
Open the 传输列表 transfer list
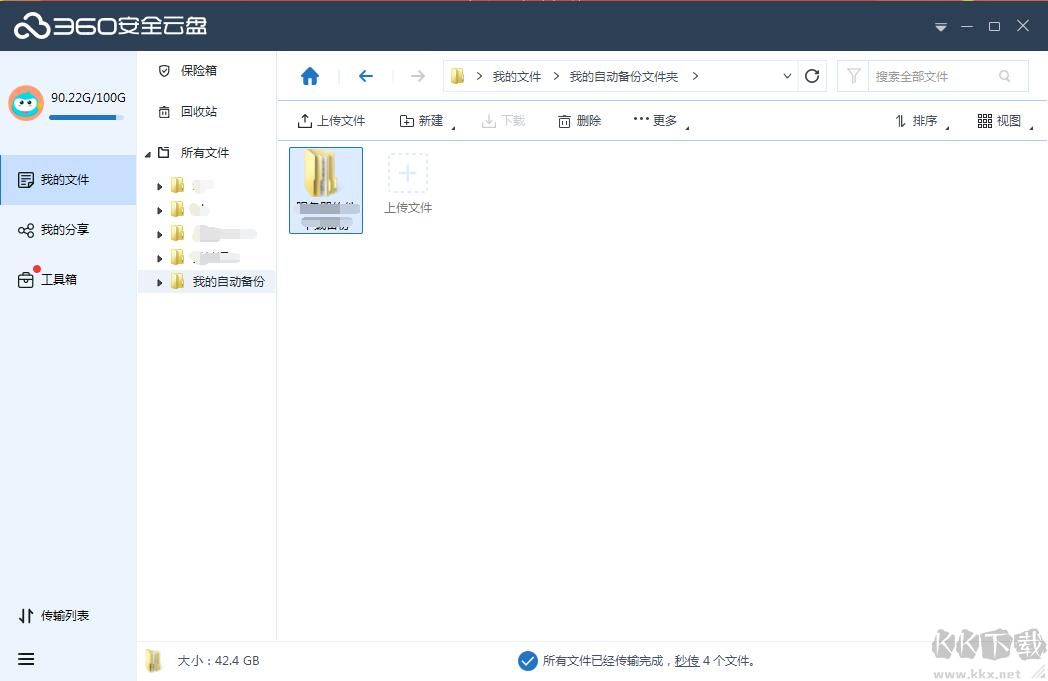pos(54,615)
